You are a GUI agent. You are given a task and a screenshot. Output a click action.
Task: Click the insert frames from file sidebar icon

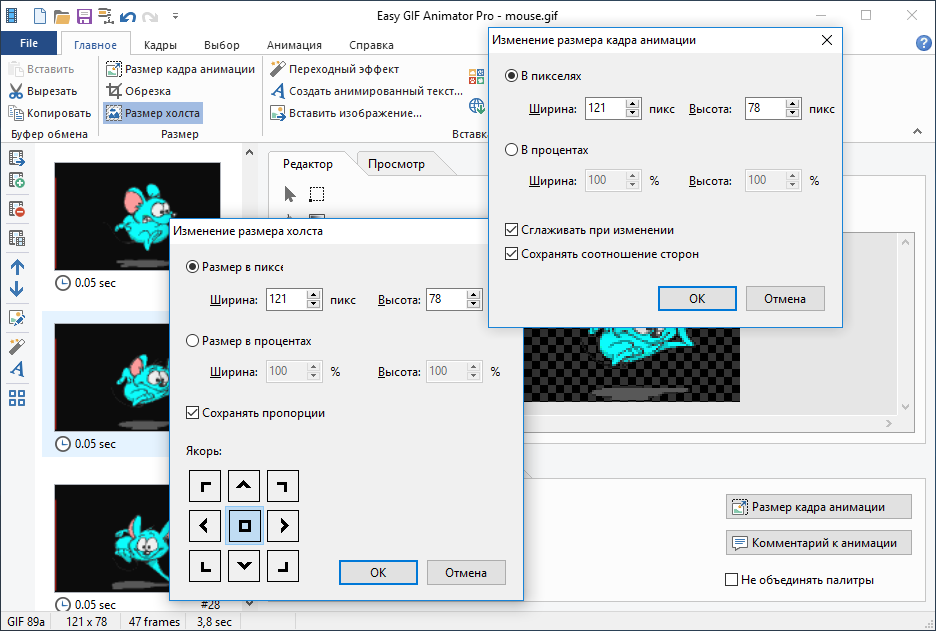point(17,158)
